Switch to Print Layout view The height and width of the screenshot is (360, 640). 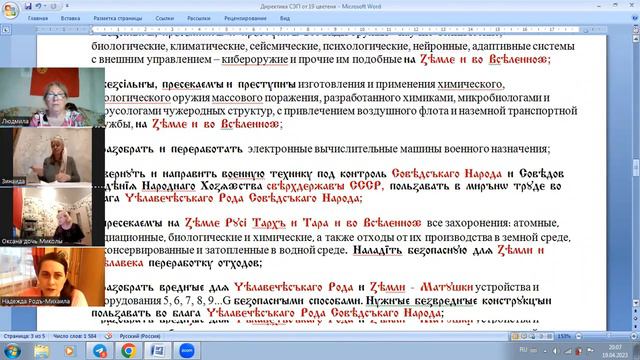tap(516, 336)
